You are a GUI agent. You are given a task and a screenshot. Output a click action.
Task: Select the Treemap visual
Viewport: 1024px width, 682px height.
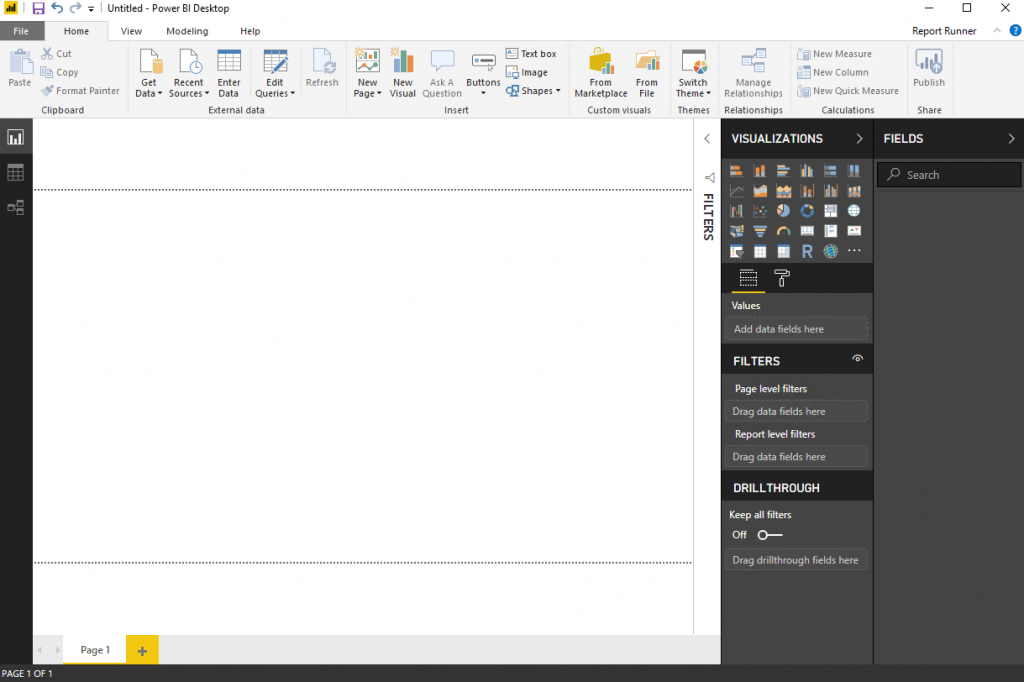[x=830, y=211]
